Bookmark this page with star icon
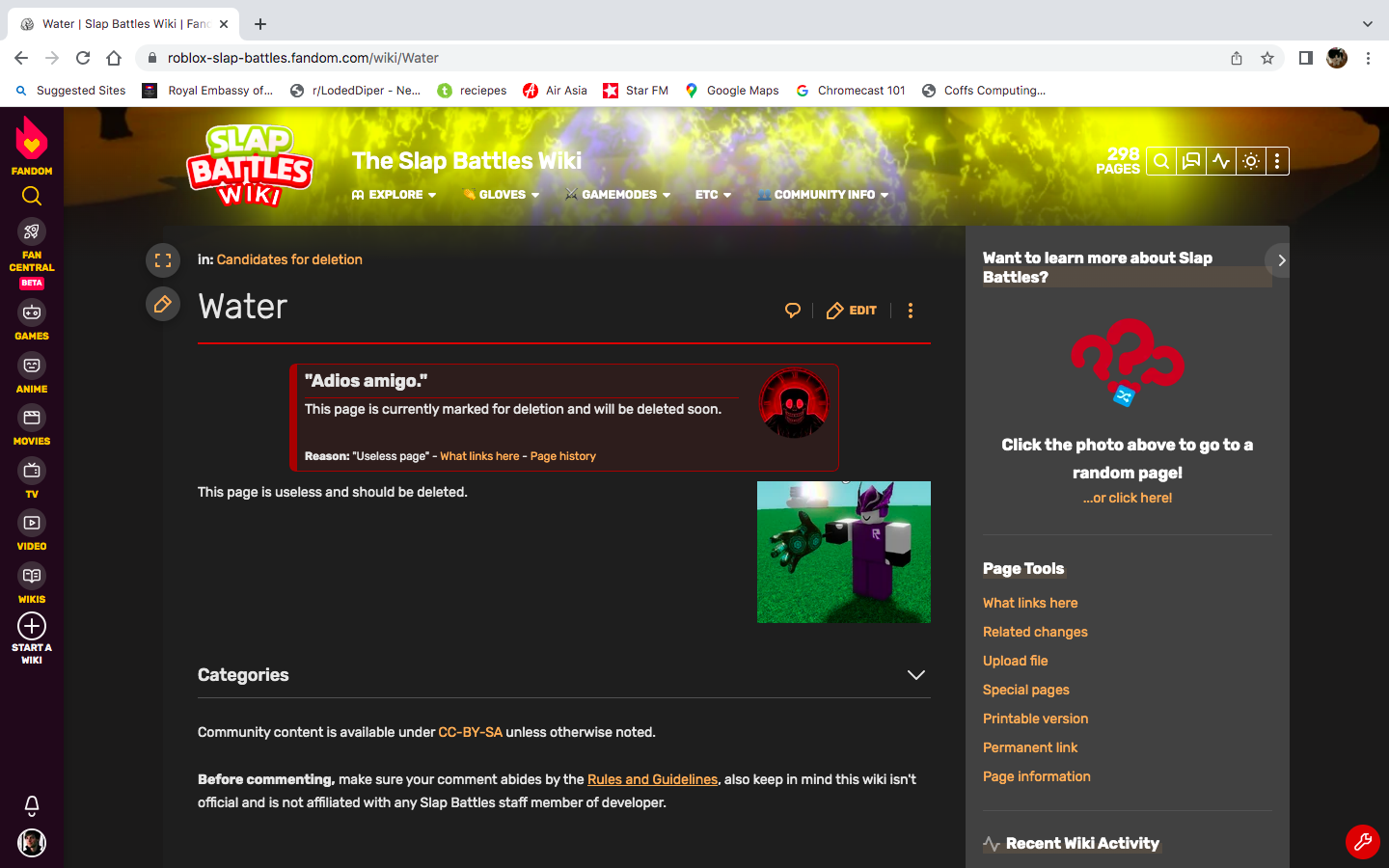Screen dimensions: 1389x868 click(x=1267, y=58)
